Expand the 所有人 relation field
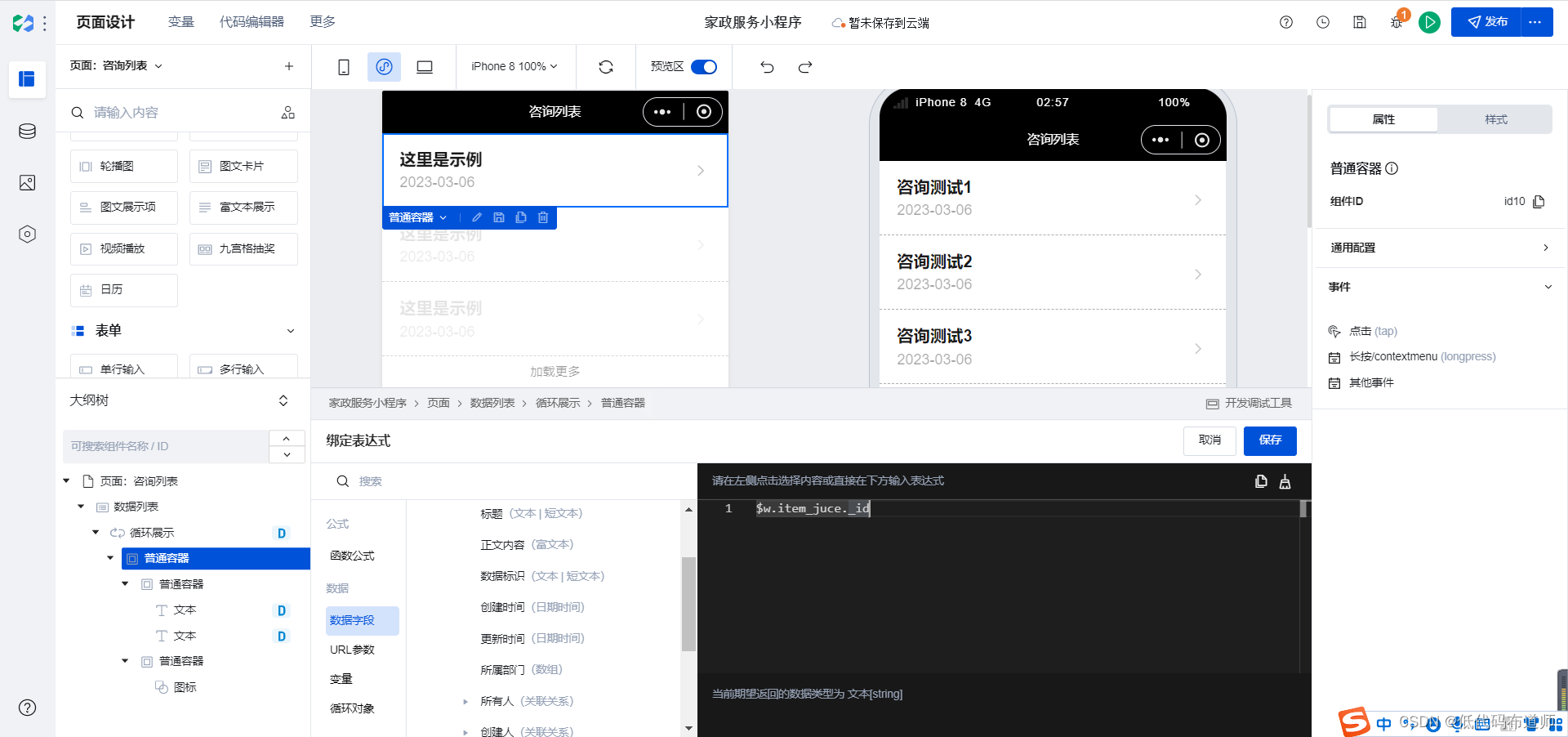The image size is (1568, 737). [x=465, y=702]
